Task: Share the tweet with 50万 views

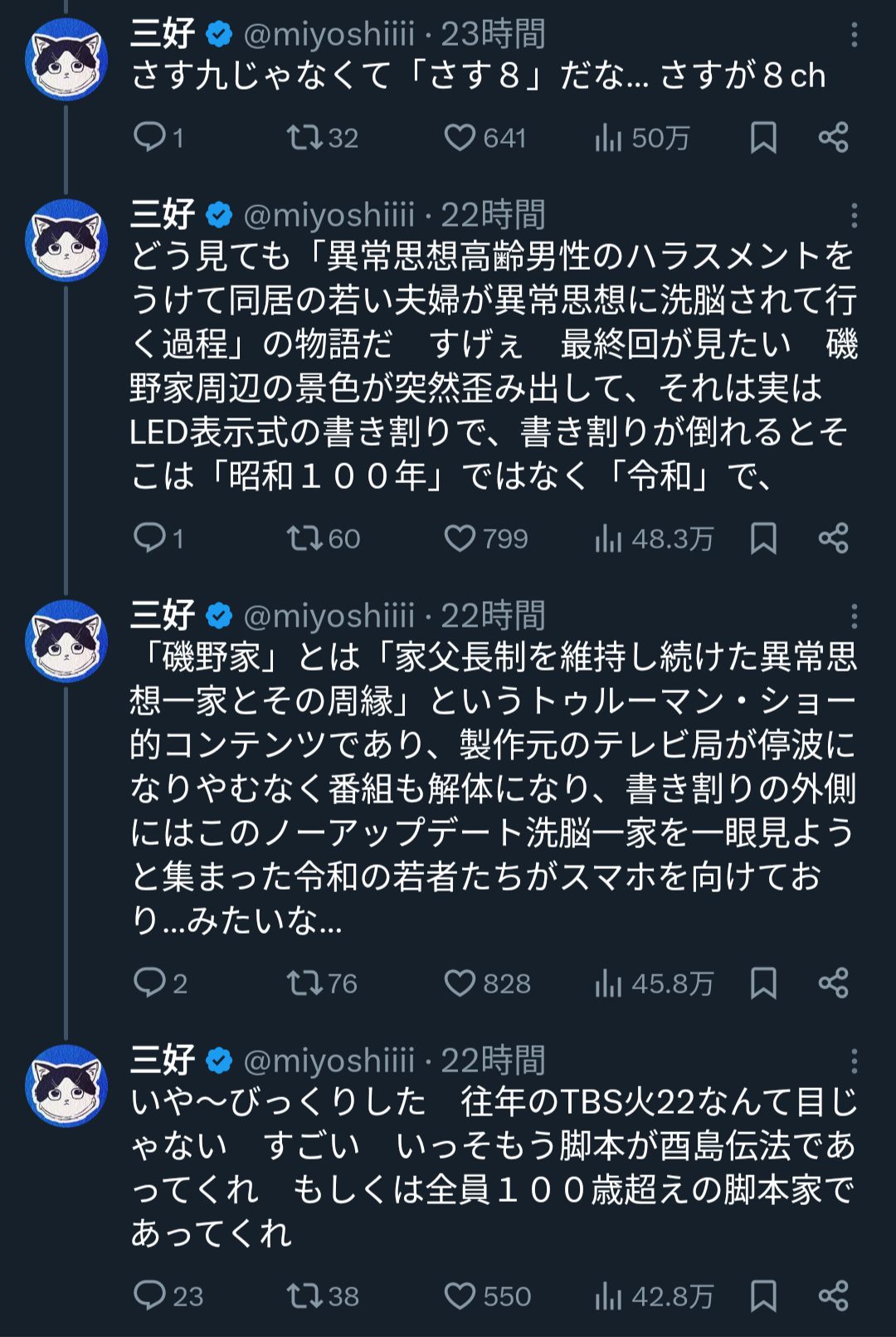Action: [x=833, y=137]
